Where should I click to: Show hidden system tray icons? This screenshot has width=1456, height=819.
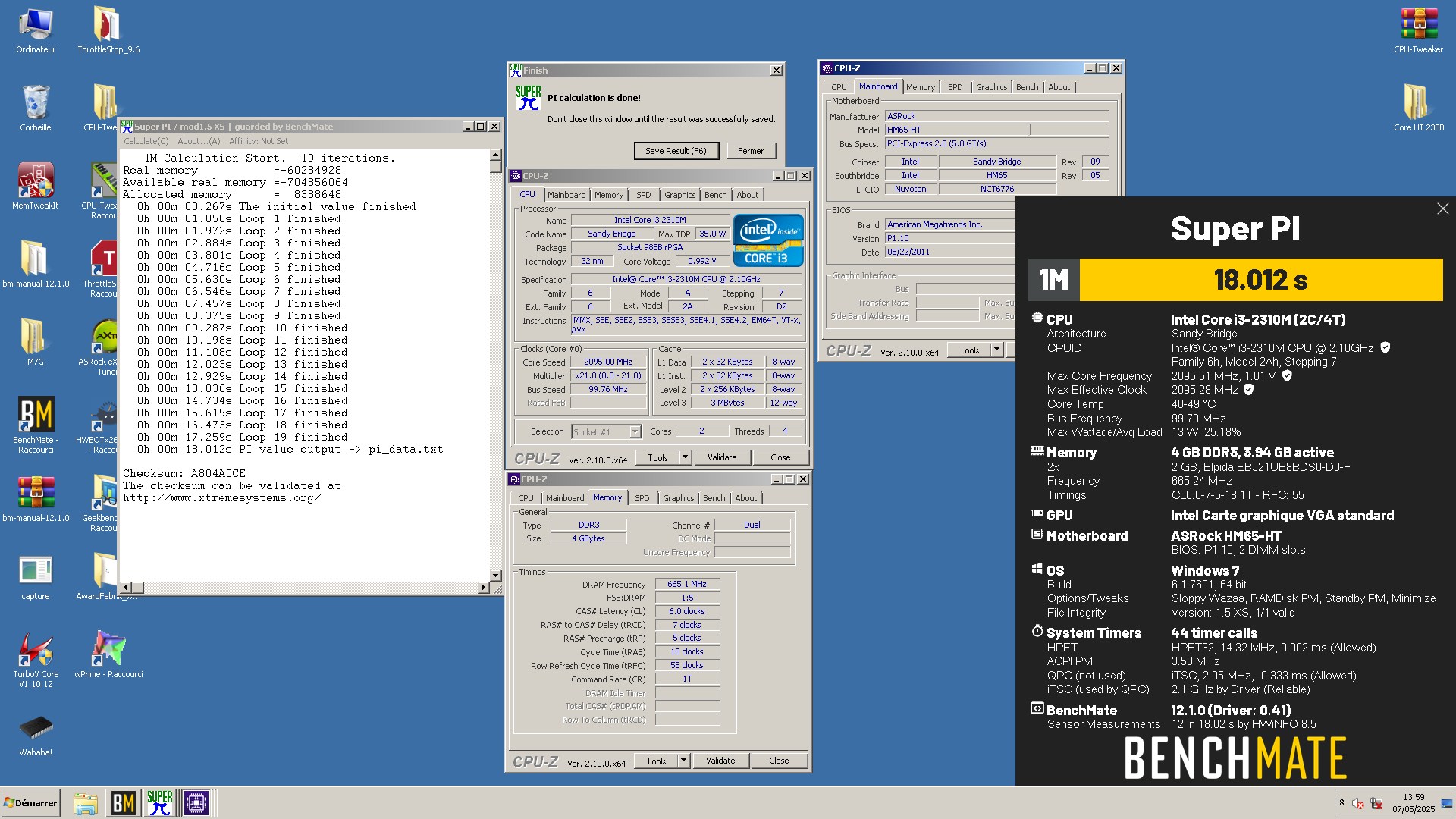point(1341,802)
